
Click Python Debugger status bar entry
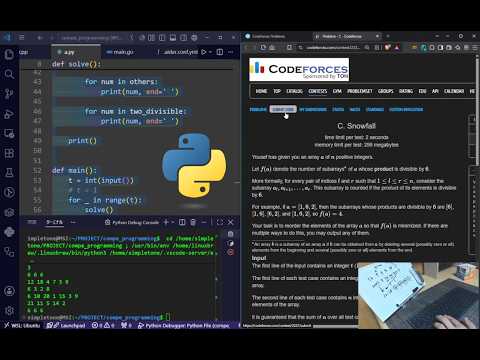tap(184, 325)
